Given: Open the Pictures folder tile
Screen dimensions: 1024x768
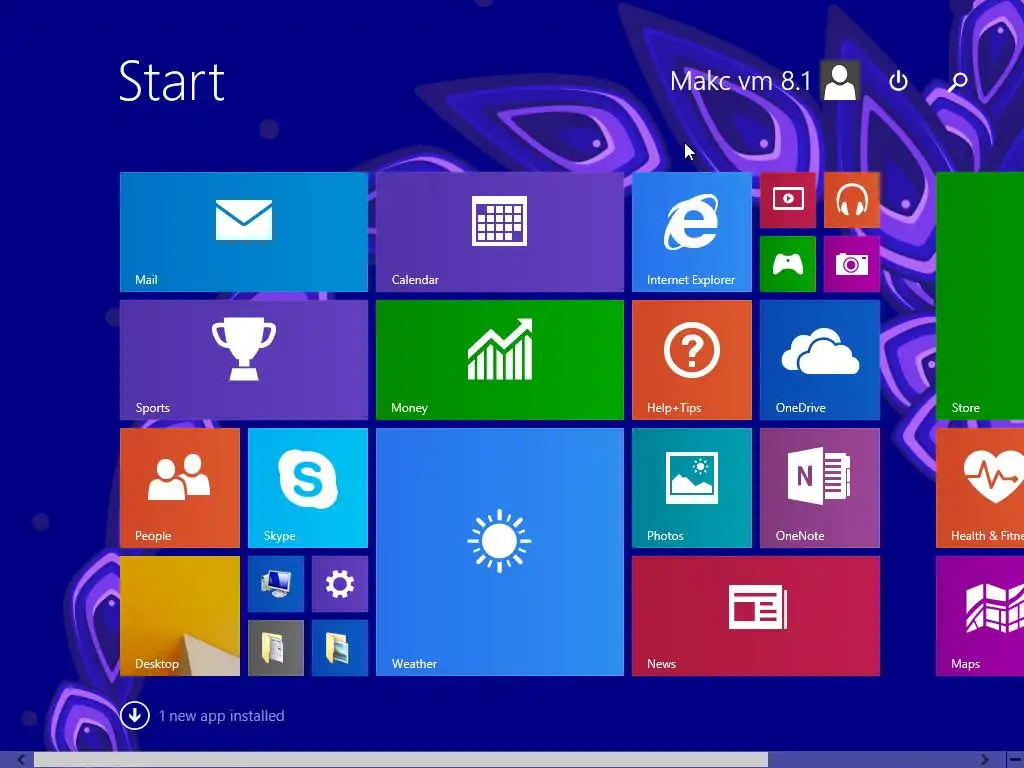Looking at the screenshot, I should (340, 648).
